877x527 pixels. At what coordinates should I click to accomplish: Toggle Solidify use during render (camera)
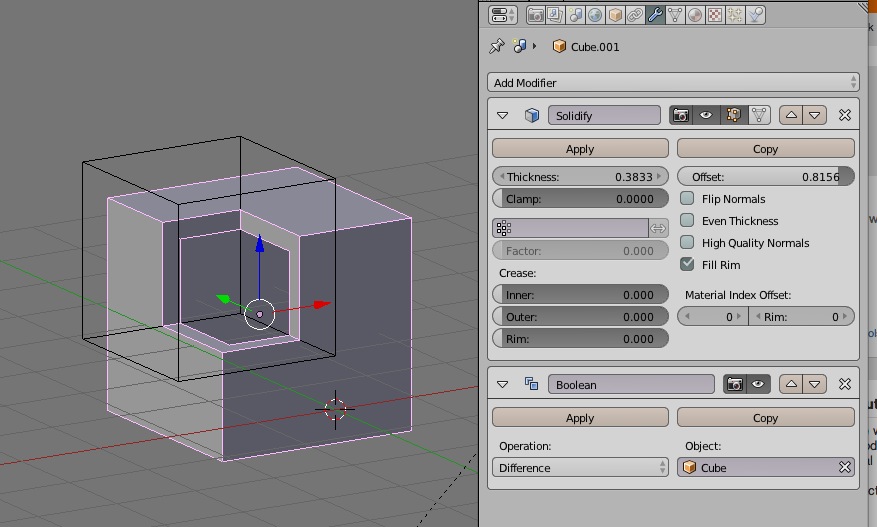tap(680, 116)
